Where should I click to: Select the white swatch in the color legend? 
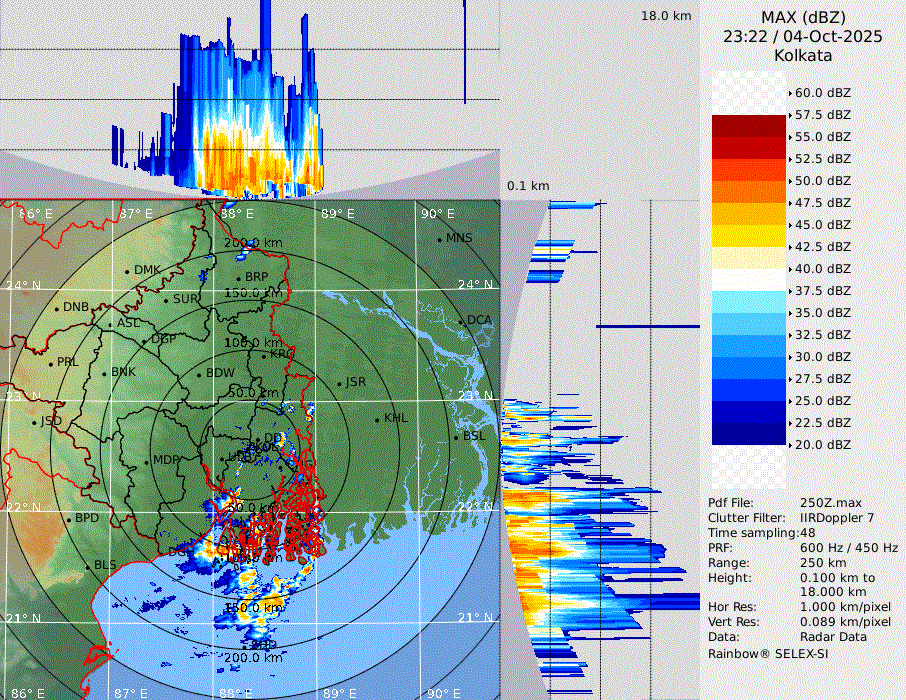[749, 279]
